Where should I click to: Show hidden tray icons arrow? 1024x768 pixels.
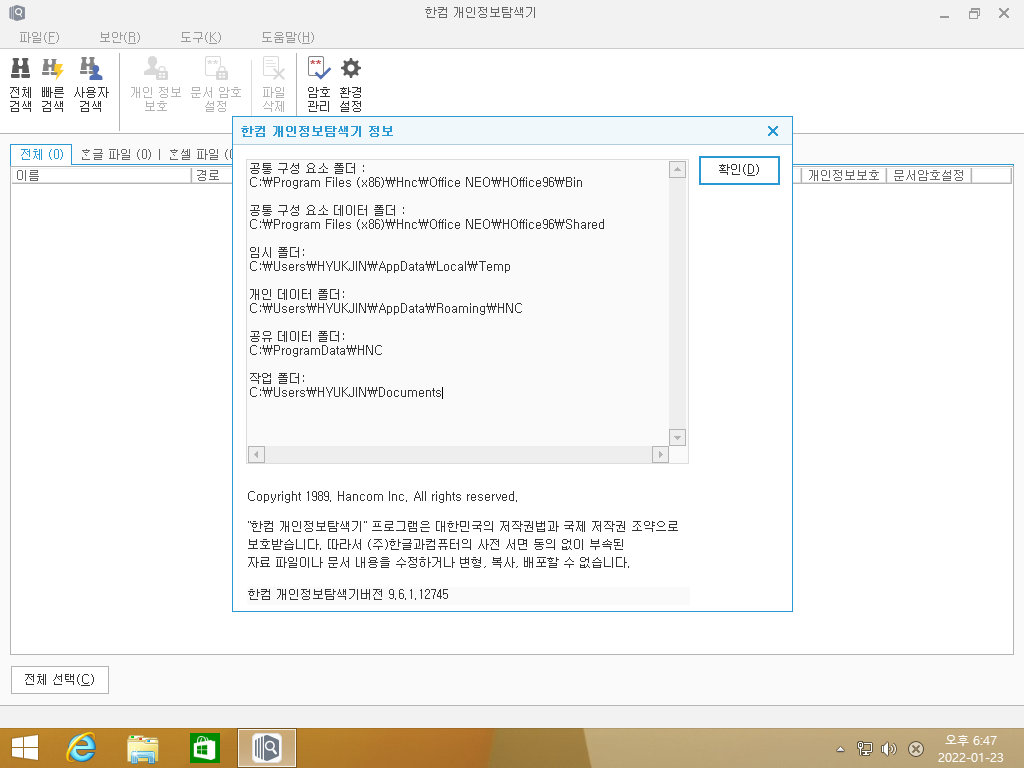click(840, 749)
